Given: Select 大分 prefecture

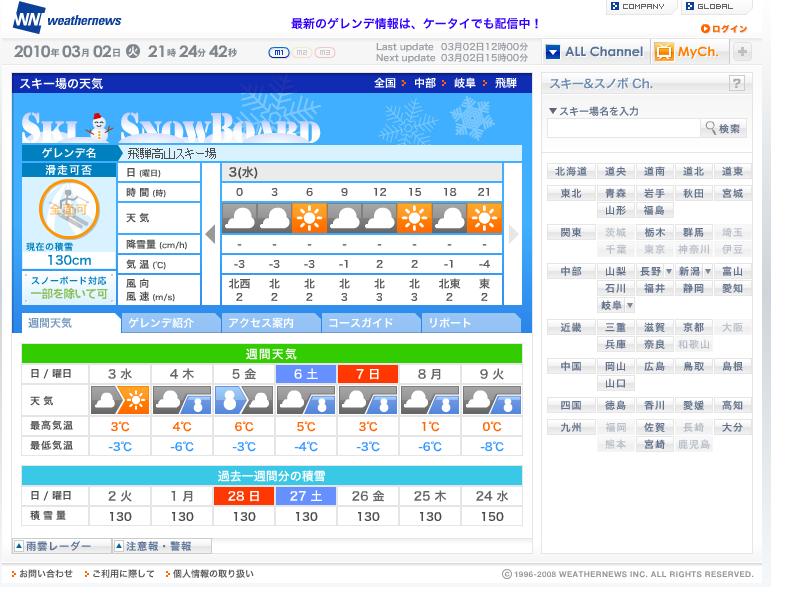Looking at the screenshot, I should click(732, 427).
